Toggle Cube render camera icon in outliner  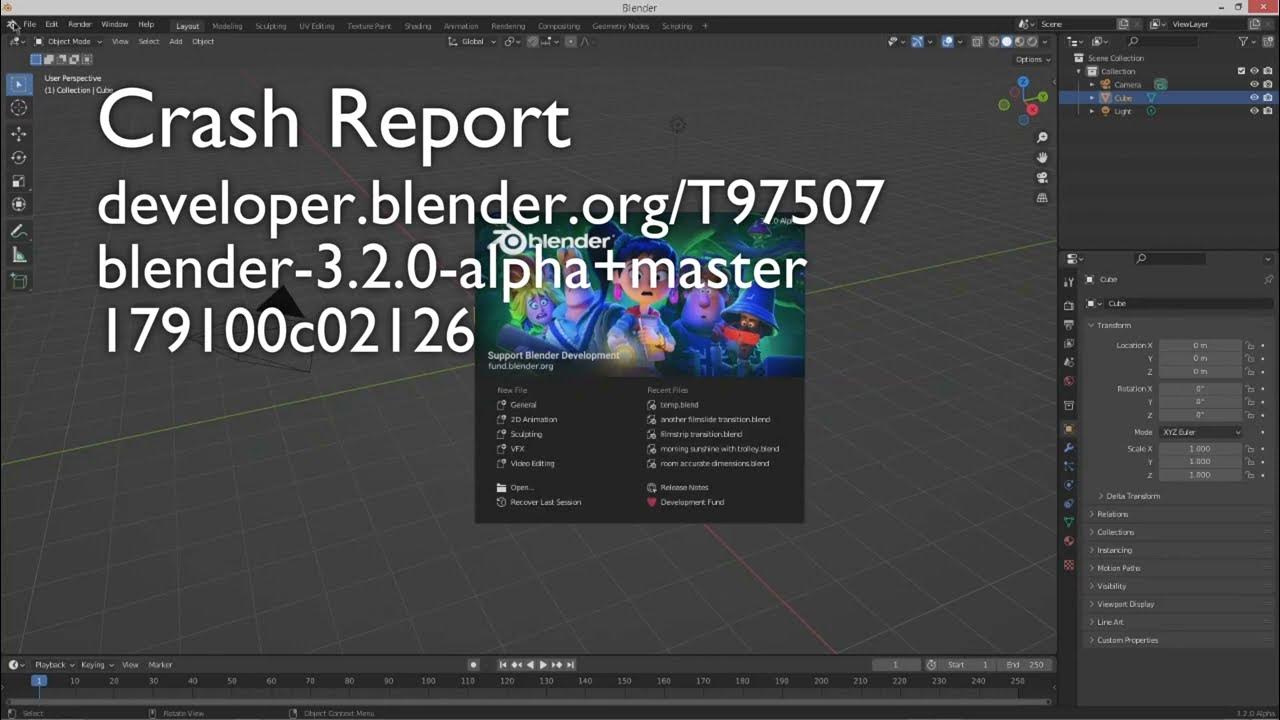click(x=1268, y=98)
